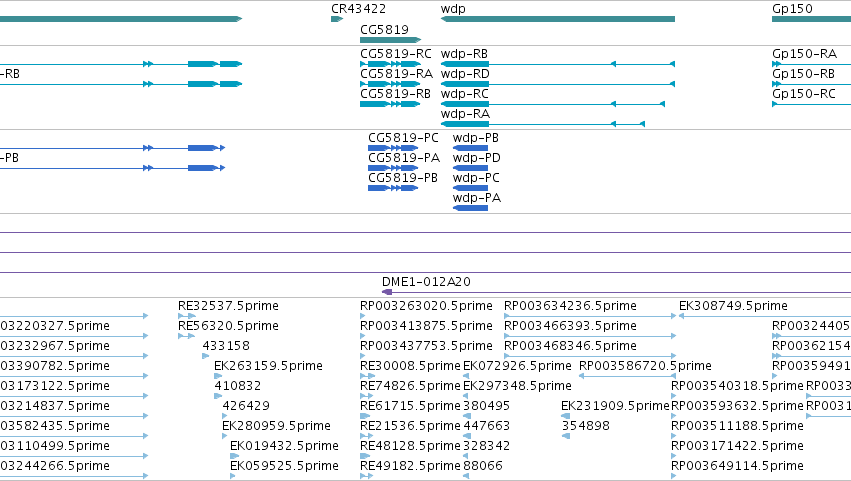Click transcript wdp-RA label
Screen dimensions: 851x481
tap(465, 114)
